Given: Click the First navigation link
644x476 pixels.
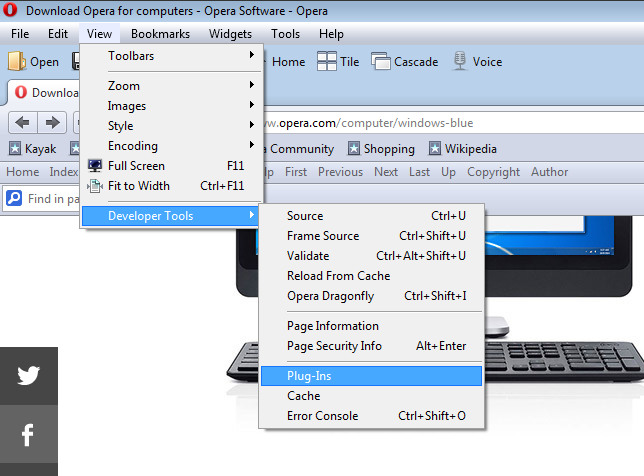Looking at the screenshot, I should pos(296,172).
